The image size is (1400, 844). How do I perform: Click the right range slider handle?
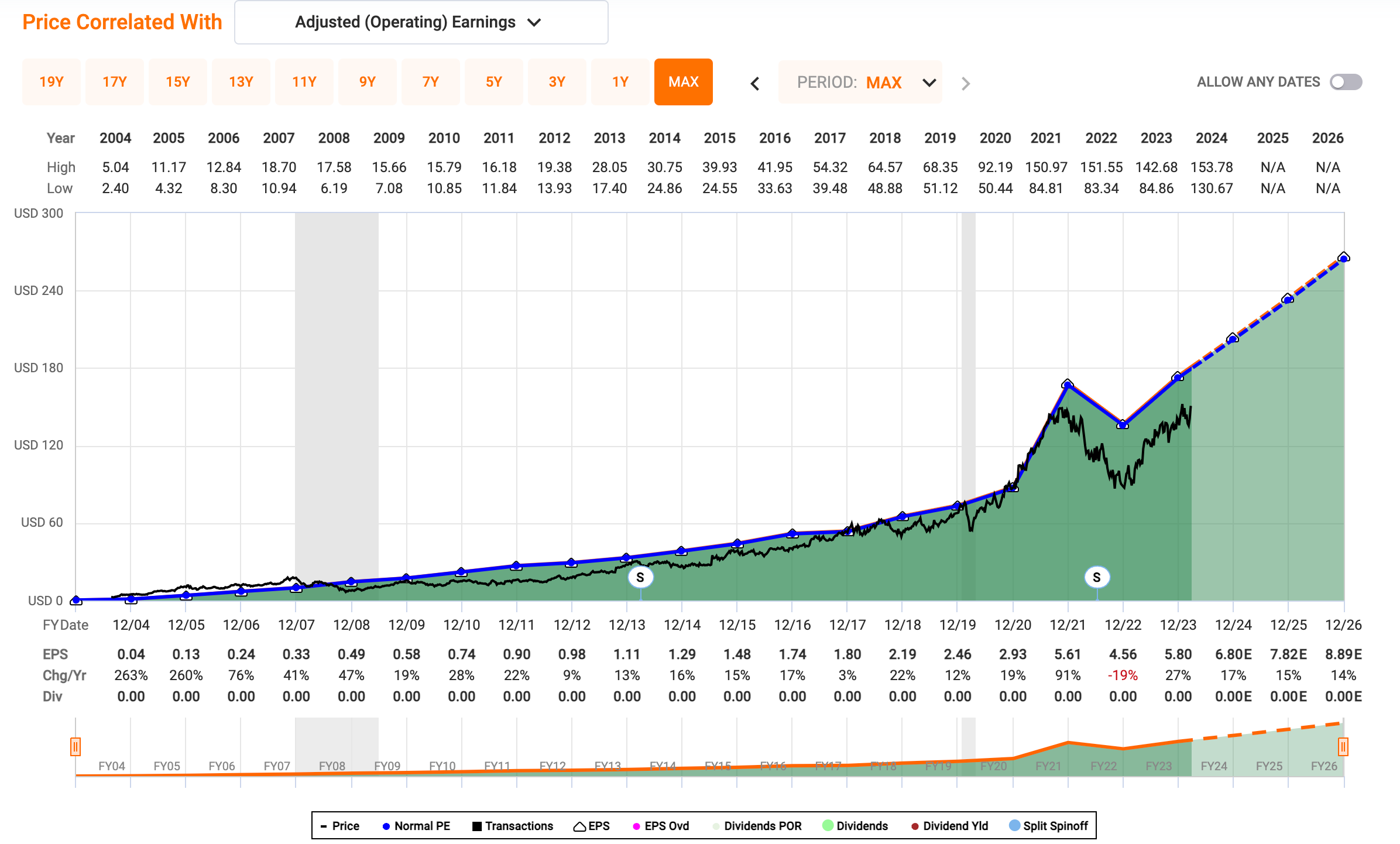point(1343,747)
